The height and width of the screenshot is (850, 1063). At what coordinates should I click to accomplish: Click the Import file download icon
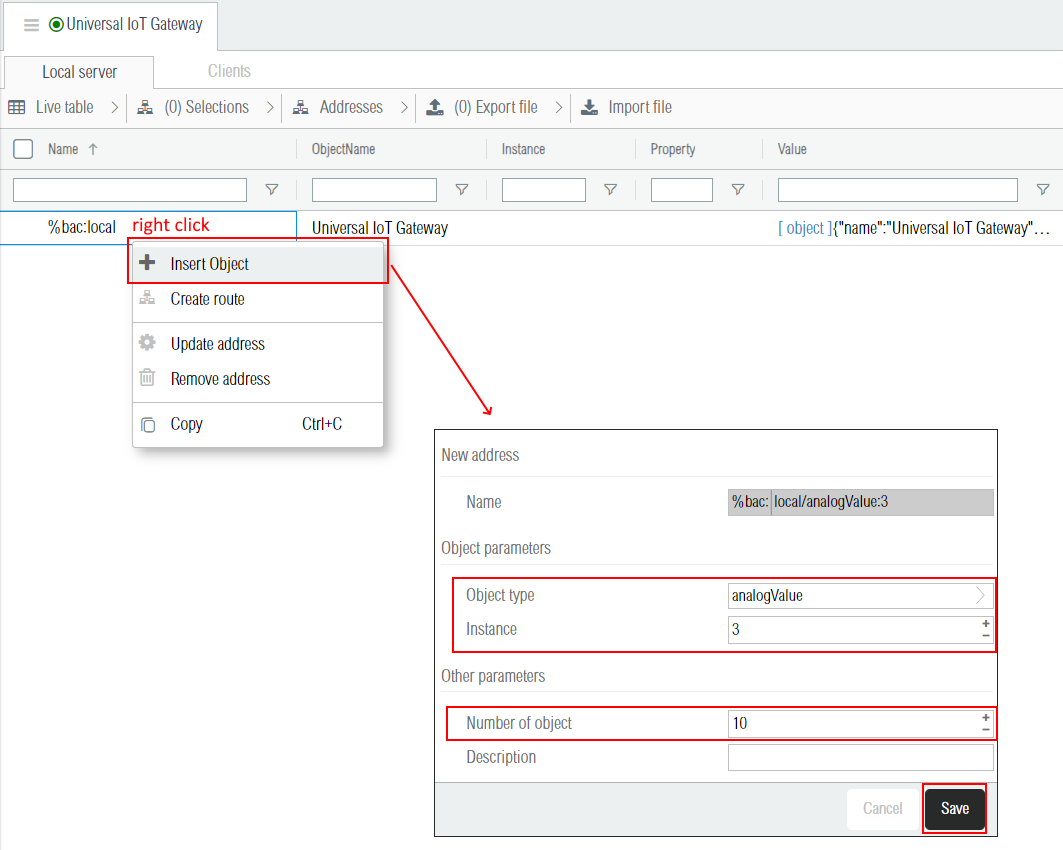tap(589, 107)
